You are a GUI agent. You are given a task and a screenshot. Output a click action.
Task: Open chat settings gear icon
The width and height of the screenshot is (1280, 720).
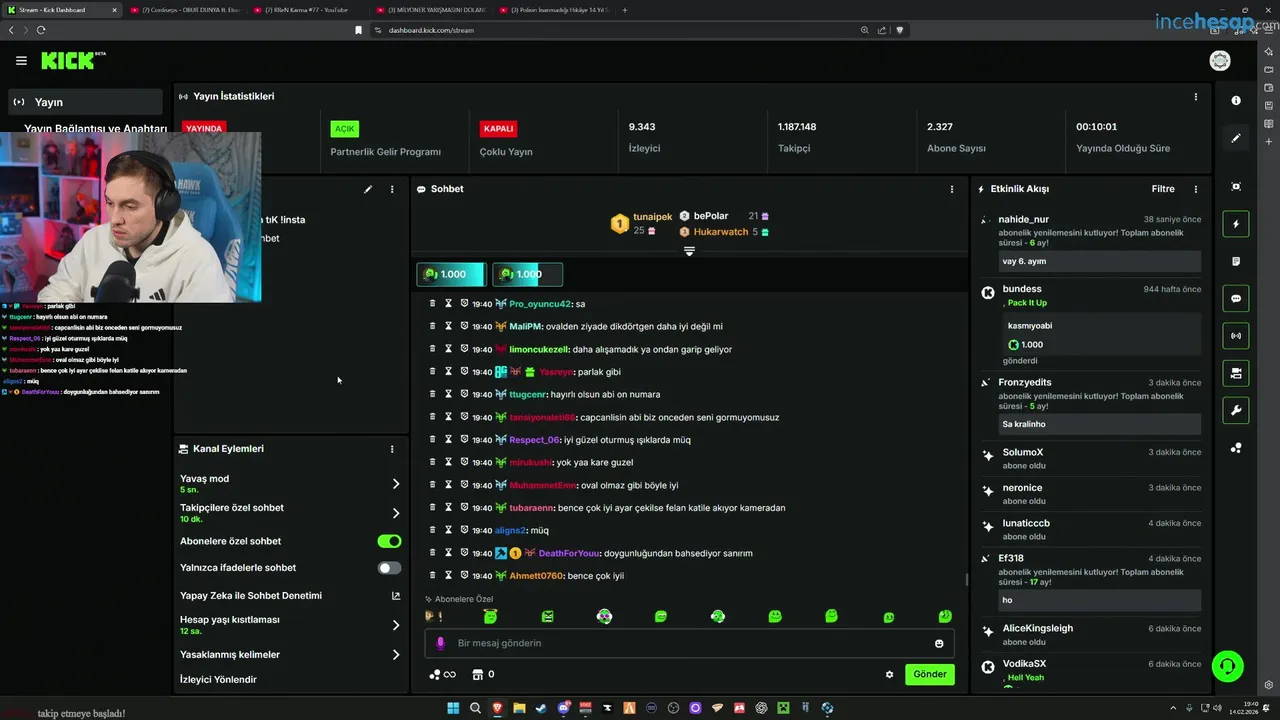tap(889, 674)
